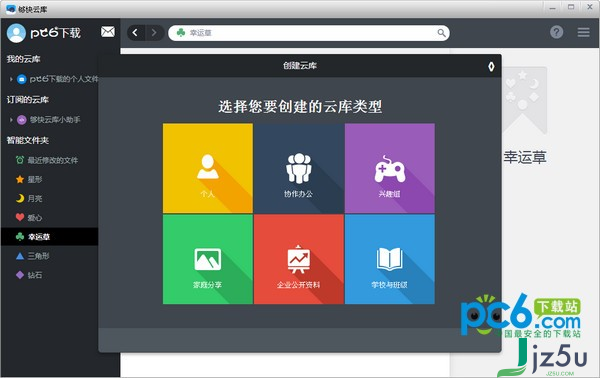Select the 幸运草 clover folder in sidebar
The image size is (600, 378).
[49, 237]
